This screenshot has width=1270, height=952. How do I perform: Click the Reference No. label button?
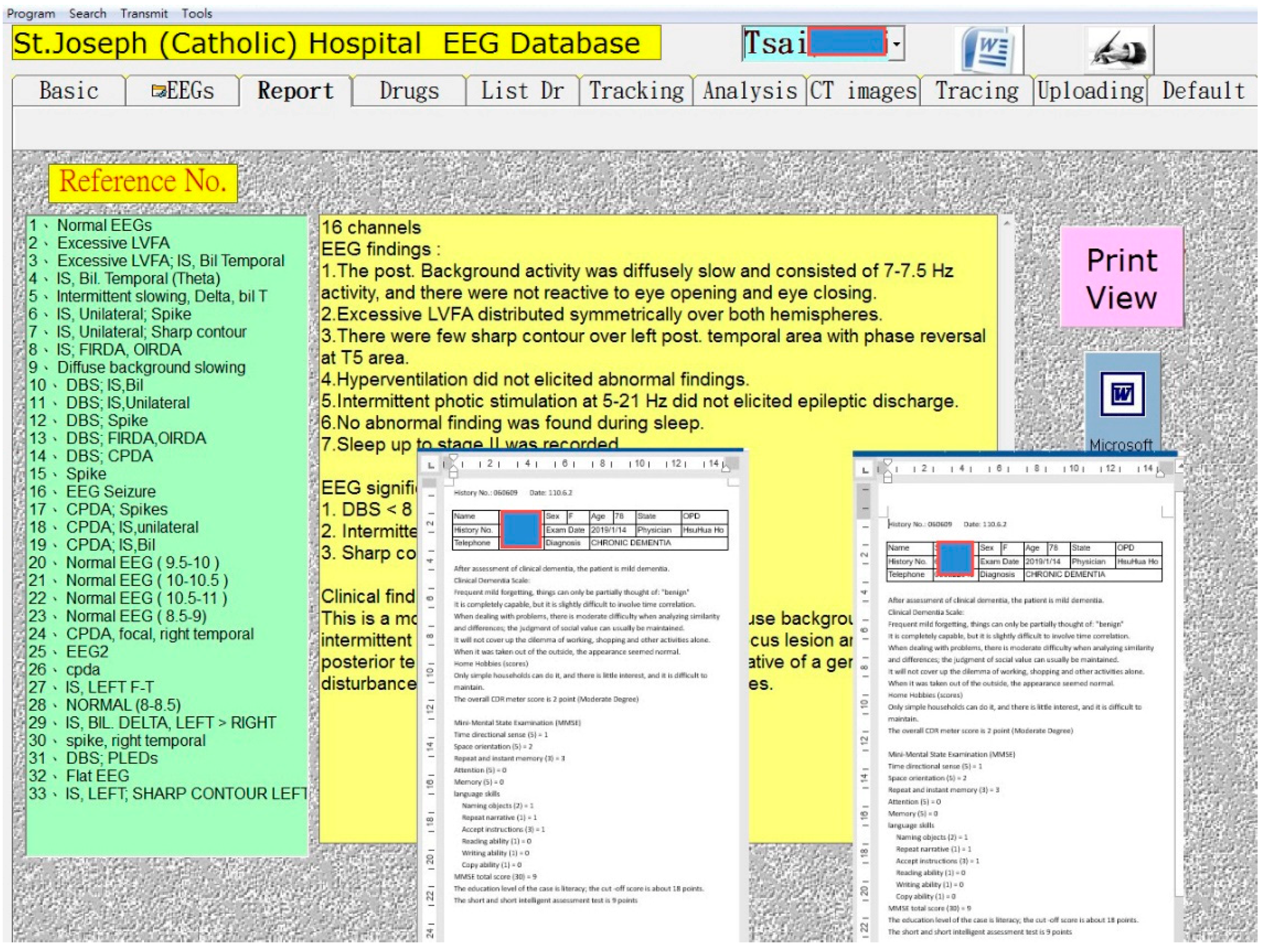[x=143, y=183]
